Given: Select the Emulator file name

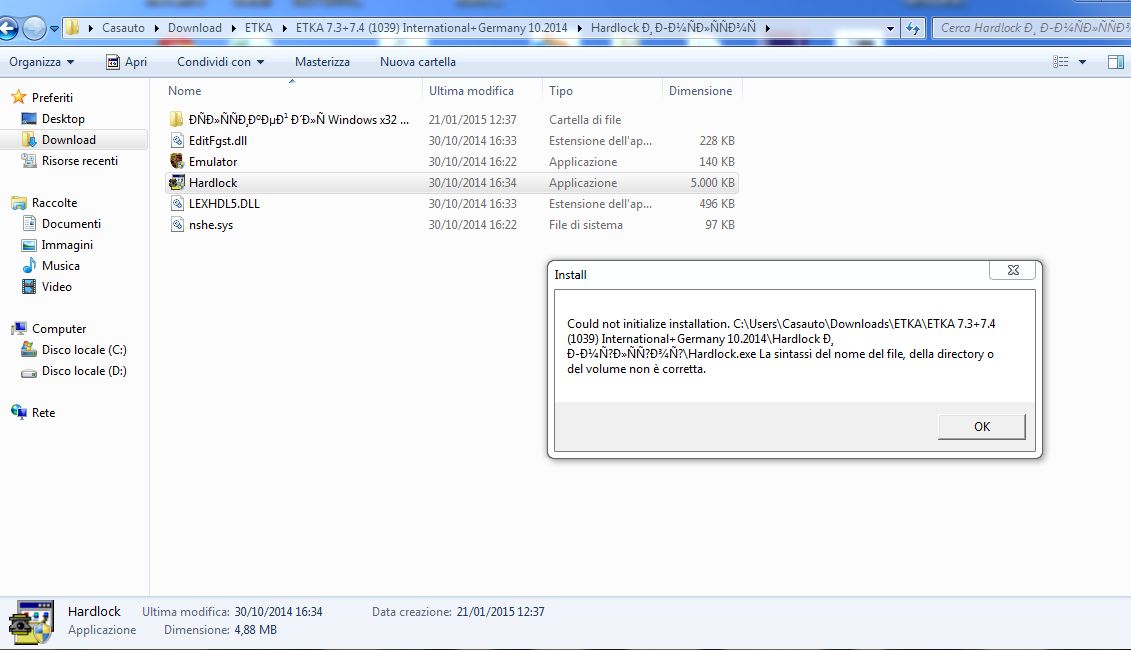Looking at the screenshot, I should 213,161.
